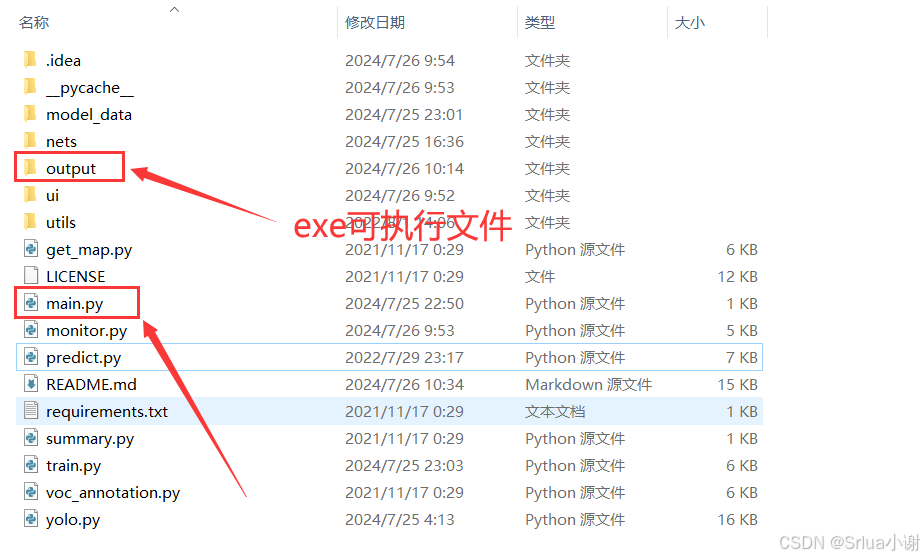Click the __pycache__ folder icon

pyautogui.click(x=31, y=87)
